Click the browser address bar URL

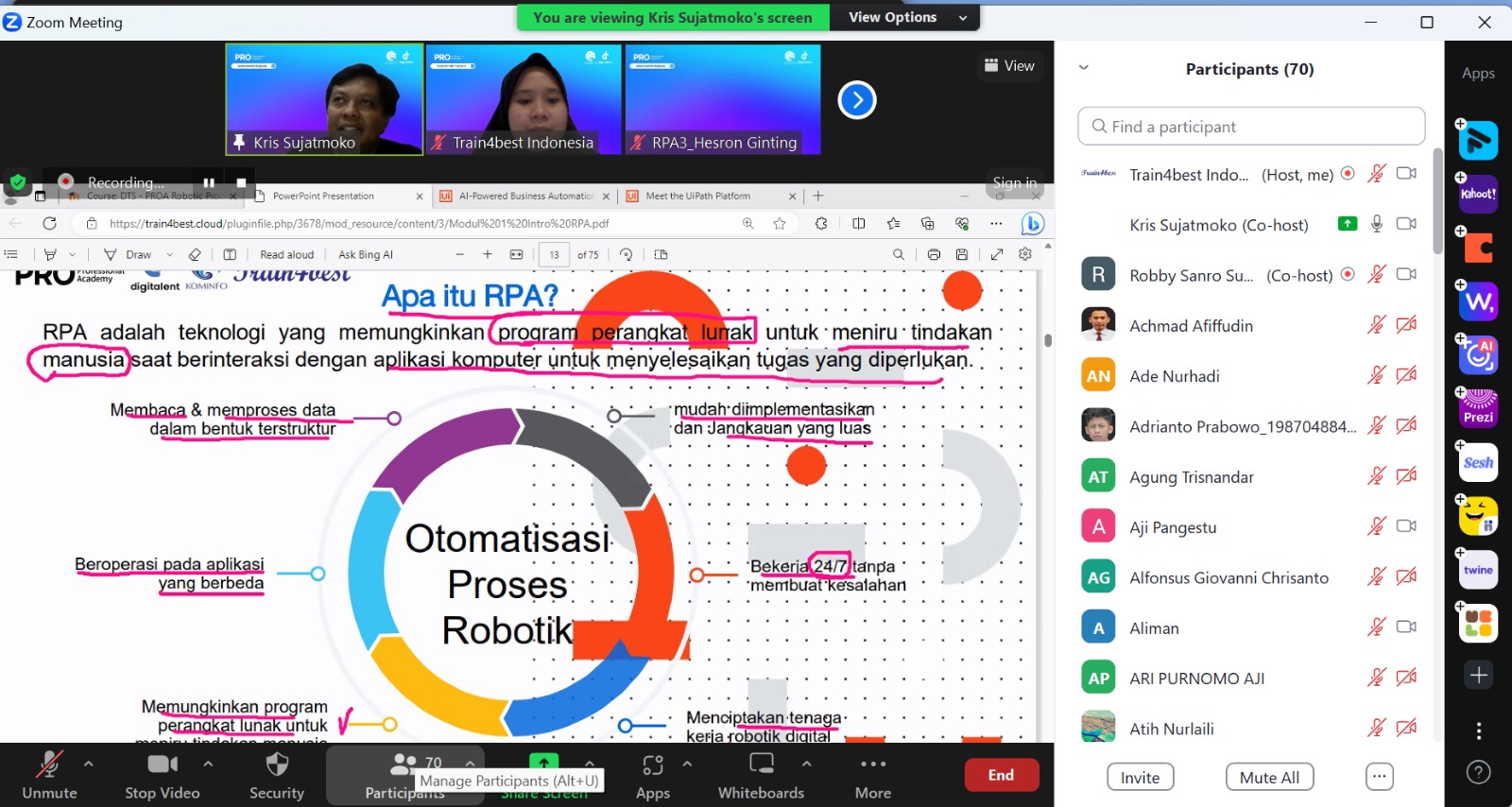tap(359, 224)
